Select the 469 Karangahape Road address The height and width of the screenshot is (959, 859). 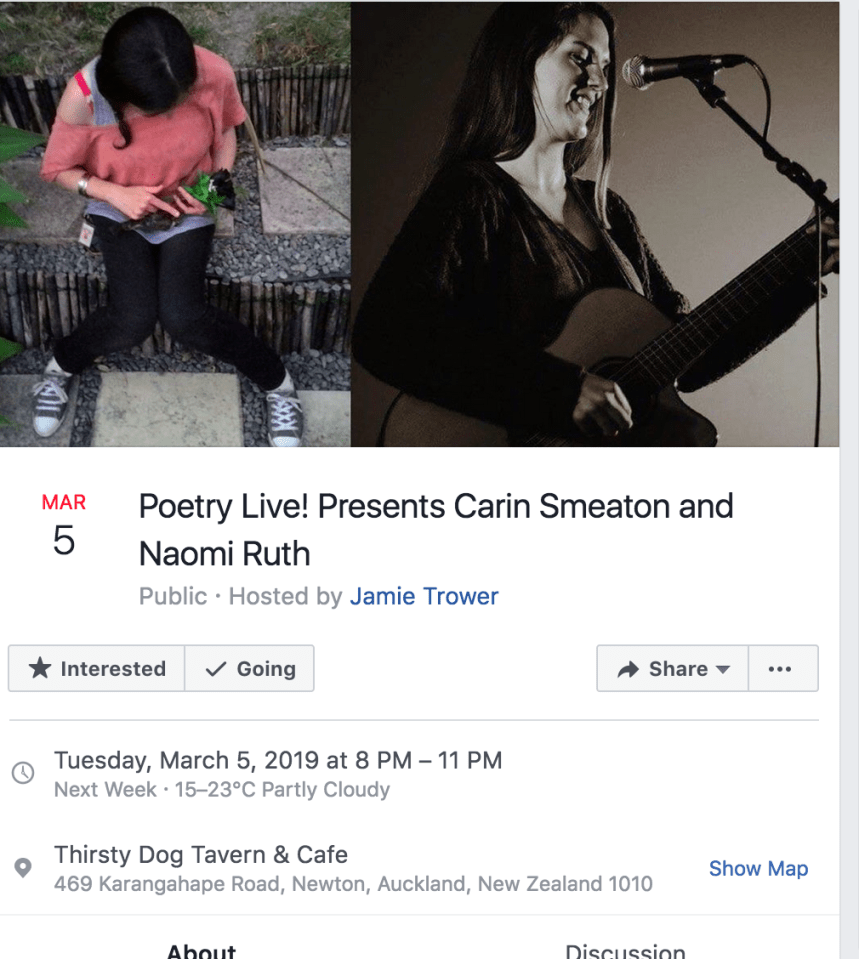tap(353, 884)
